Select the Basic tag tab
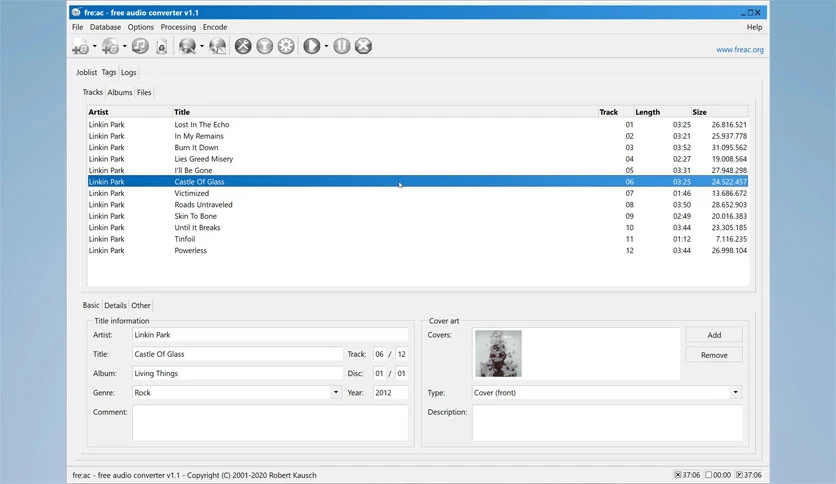Screen dimensions: 836x484 click(91, 305)
